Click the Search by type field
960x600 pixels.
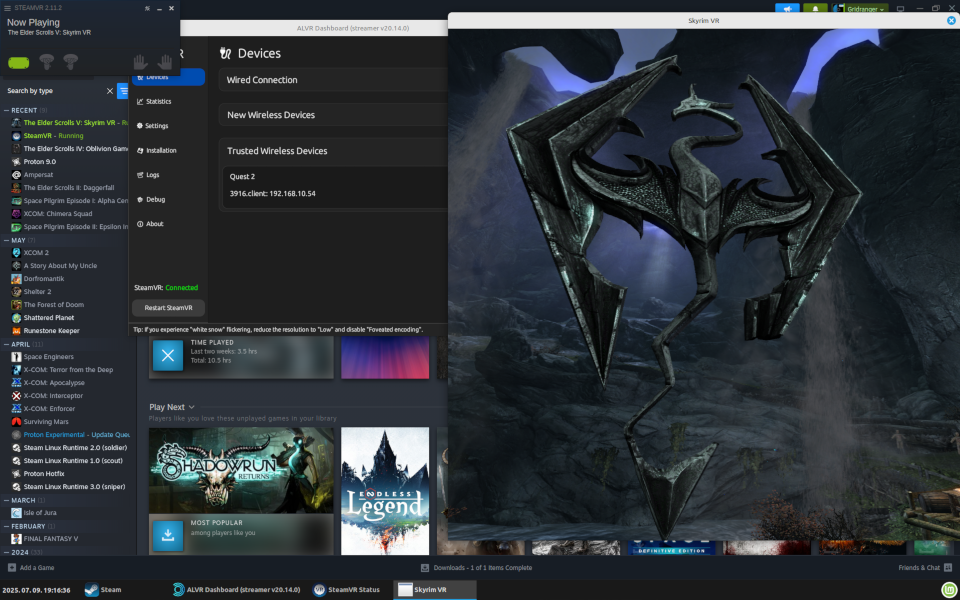54,91
